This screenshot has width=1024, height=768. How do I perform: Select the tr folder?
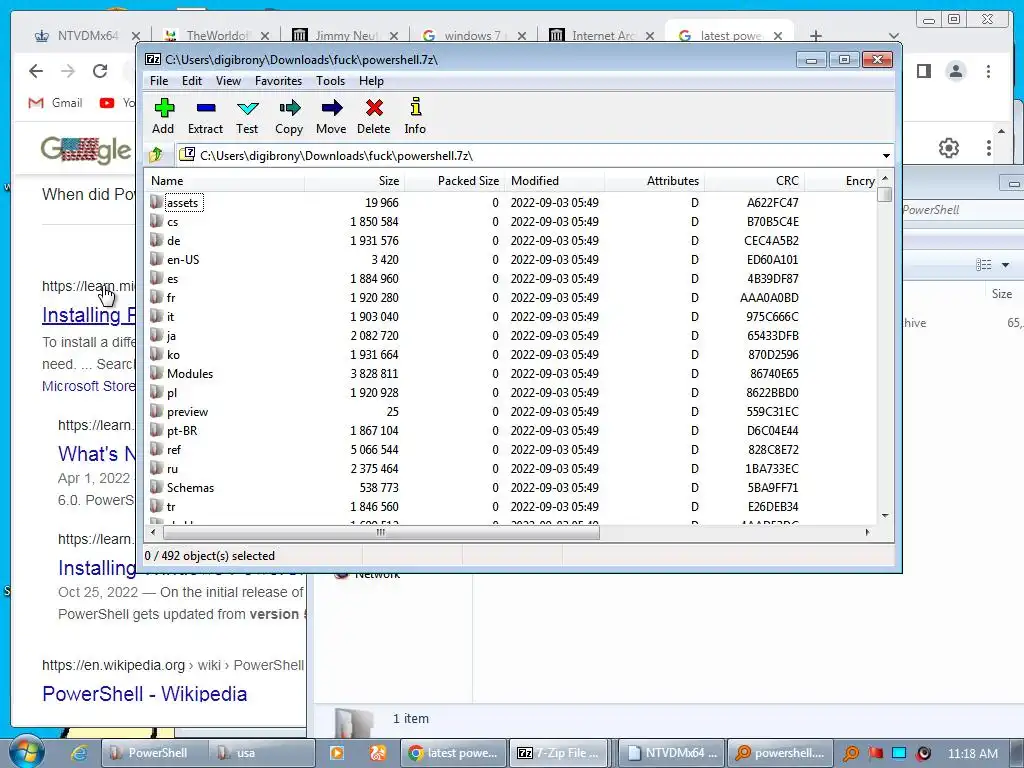tap(171, 507)
